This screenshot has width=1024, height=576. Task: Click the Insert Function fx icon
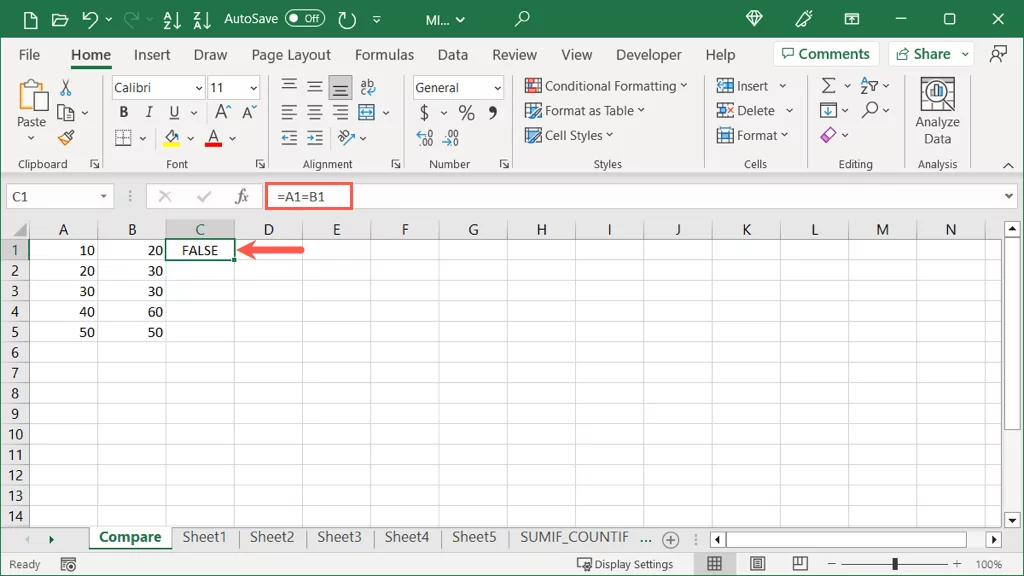coord(242,197)
